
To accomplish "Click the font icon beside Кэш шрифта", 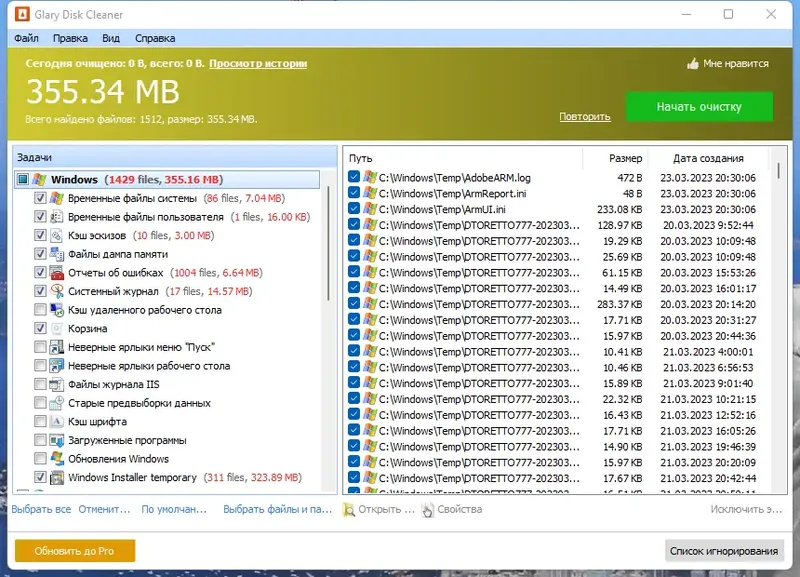I will pos(57,421).
